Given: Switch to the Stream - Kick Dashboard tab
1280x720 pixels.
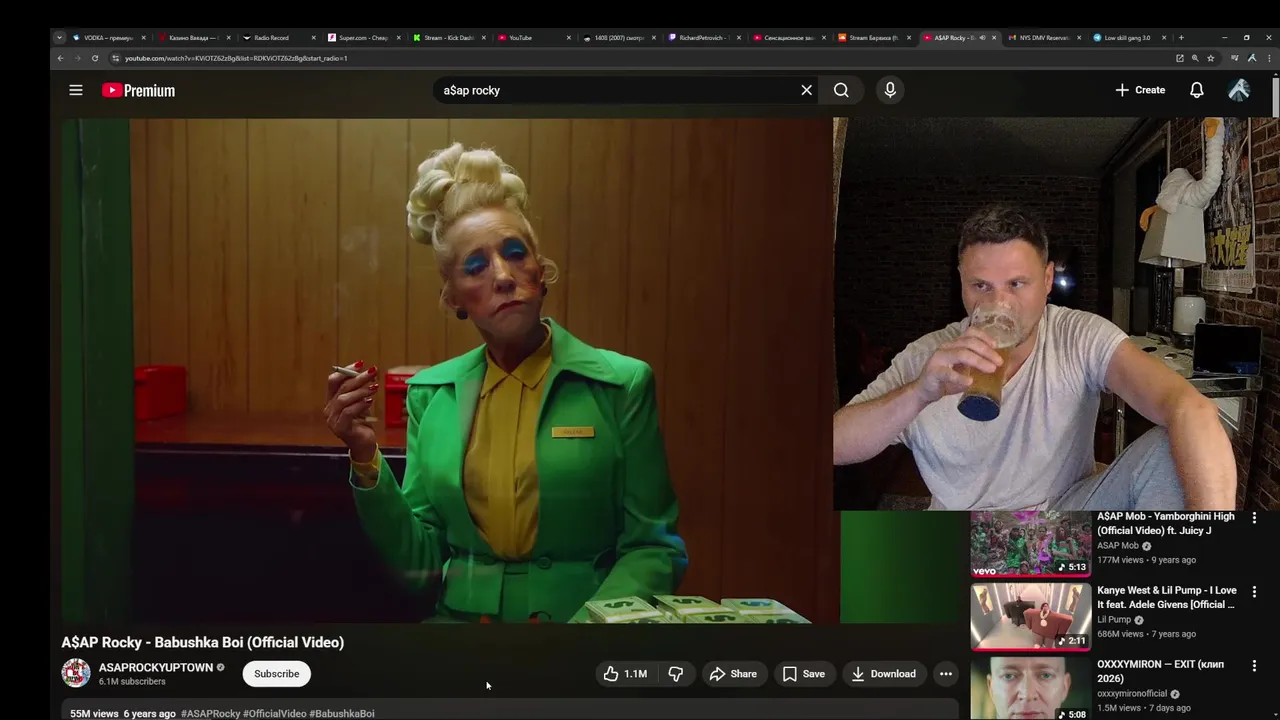Looking at the screenshot, I should pos(448,38).
